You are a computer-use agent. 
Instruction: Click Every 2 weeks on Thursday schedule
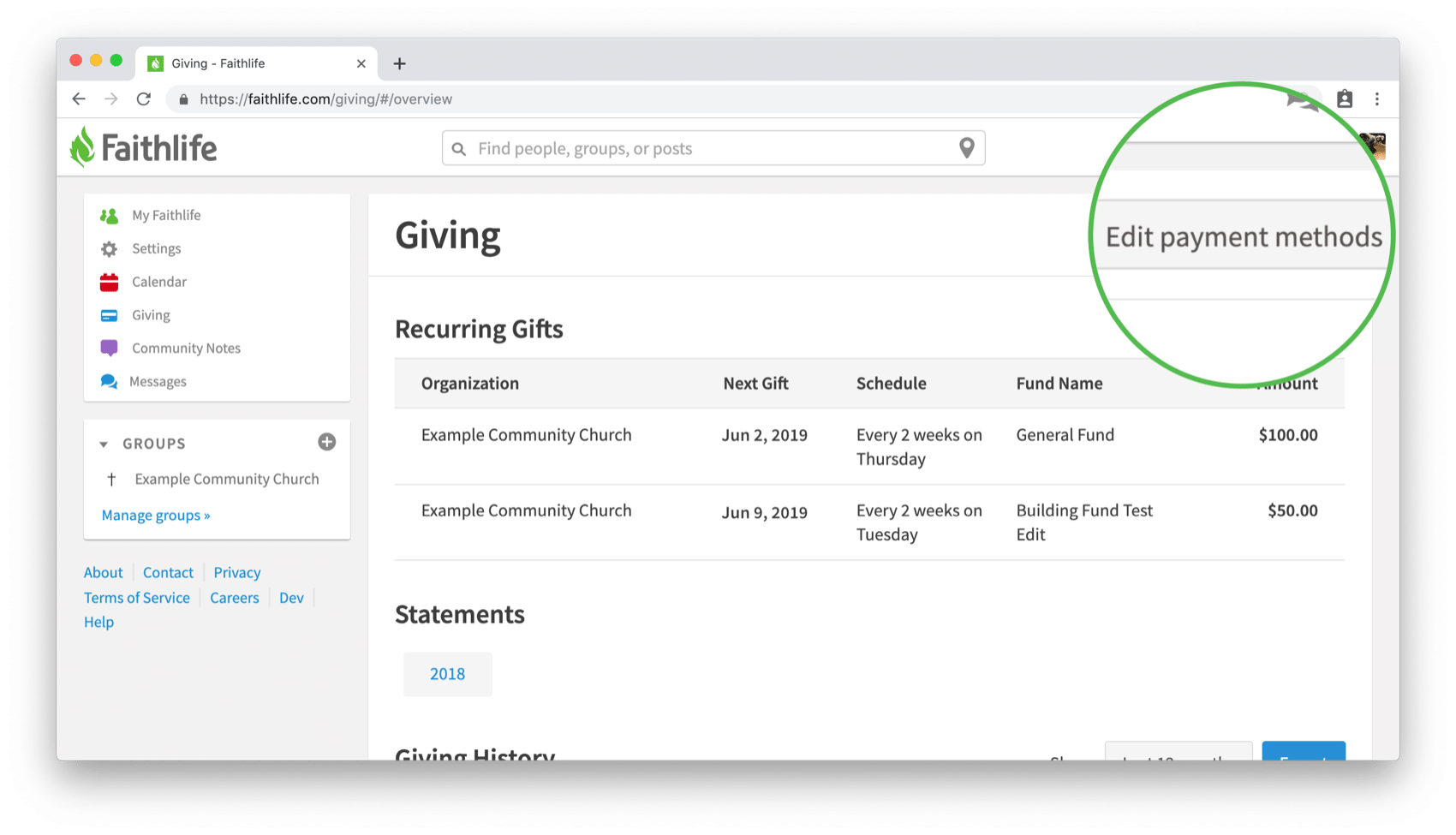(x=919, y=447)
